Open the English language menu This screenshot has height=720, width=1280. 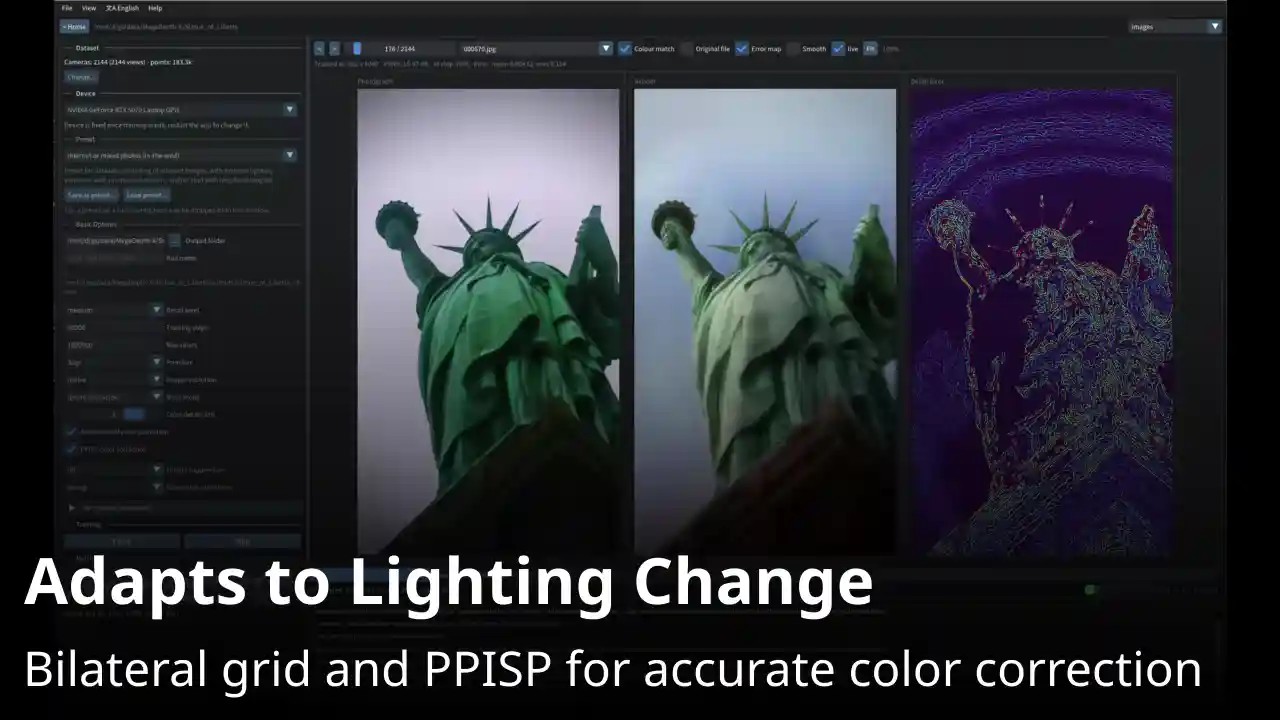[123, 8]
